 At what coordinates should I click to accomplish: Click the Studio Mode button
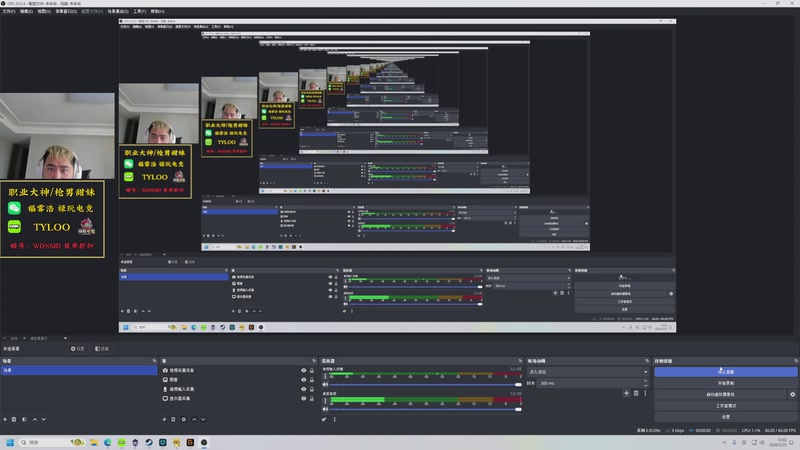tap(726, 406)
